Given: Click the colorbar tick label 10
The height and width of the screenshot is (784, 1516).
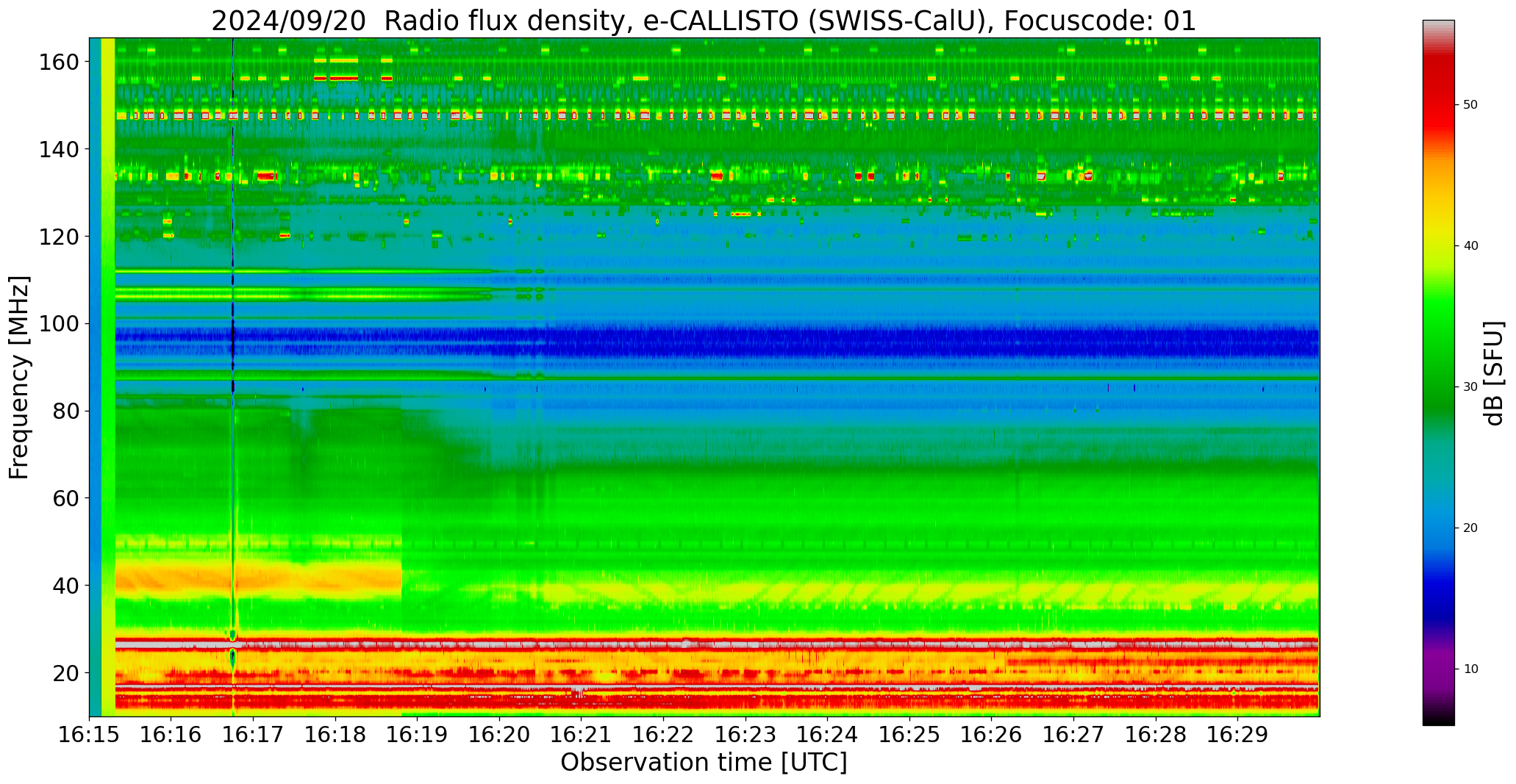Looking at the screenshot, I should (x=1470, y=669).
